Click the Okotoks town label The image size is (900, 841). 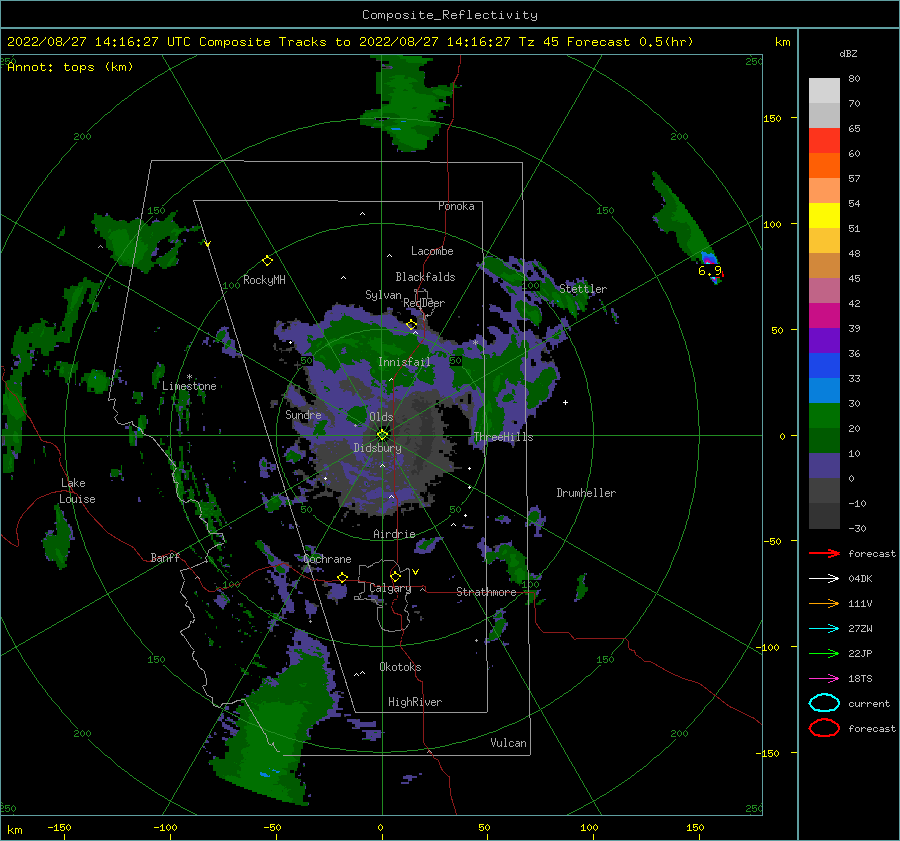400,667
